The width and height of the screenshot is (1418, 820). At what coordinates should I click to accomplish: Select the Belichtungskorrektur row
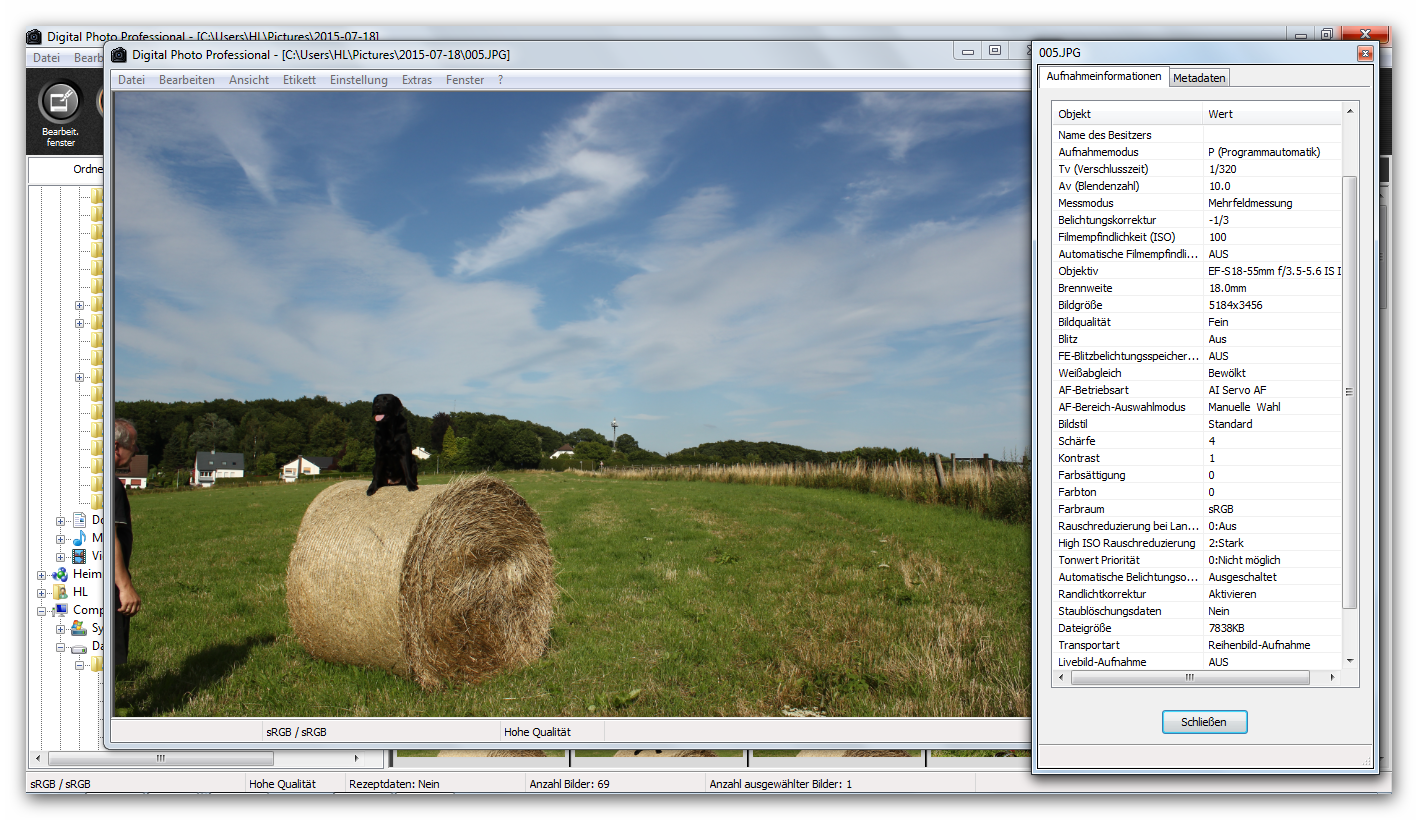[x=1196, y=220]
